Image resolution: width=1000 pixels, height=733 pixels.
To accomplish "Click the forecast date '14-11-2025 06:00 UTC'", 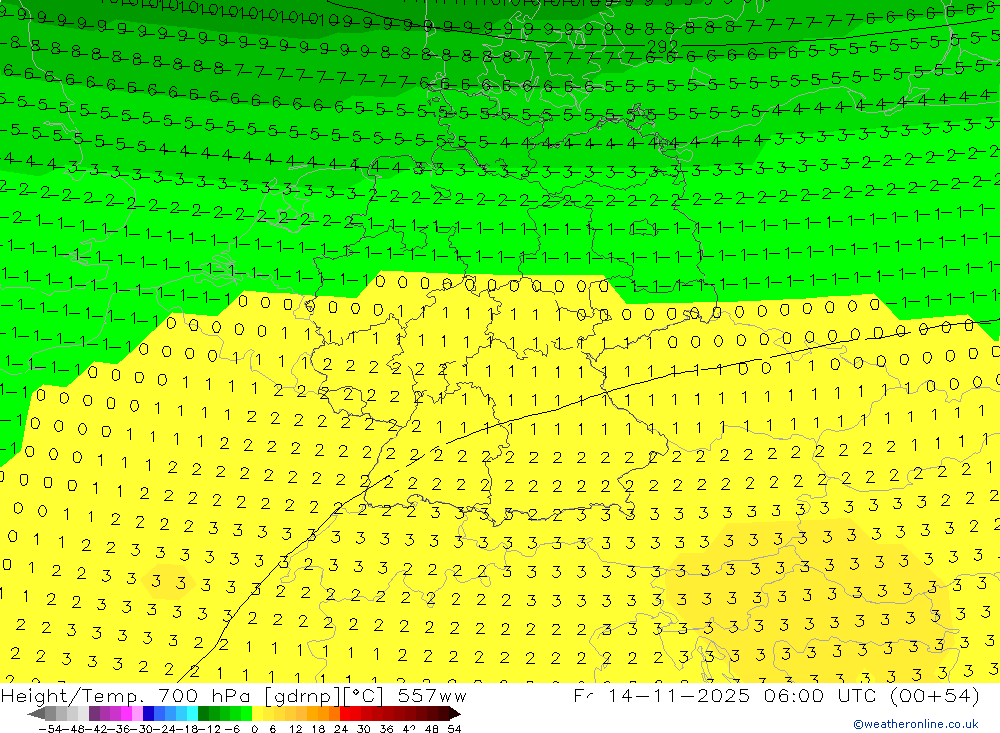I will click(742, 695).
